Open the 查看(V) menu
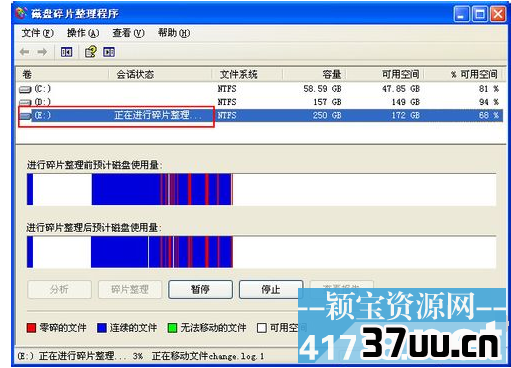The image size is (511, 368). click(x=128, y=33)
